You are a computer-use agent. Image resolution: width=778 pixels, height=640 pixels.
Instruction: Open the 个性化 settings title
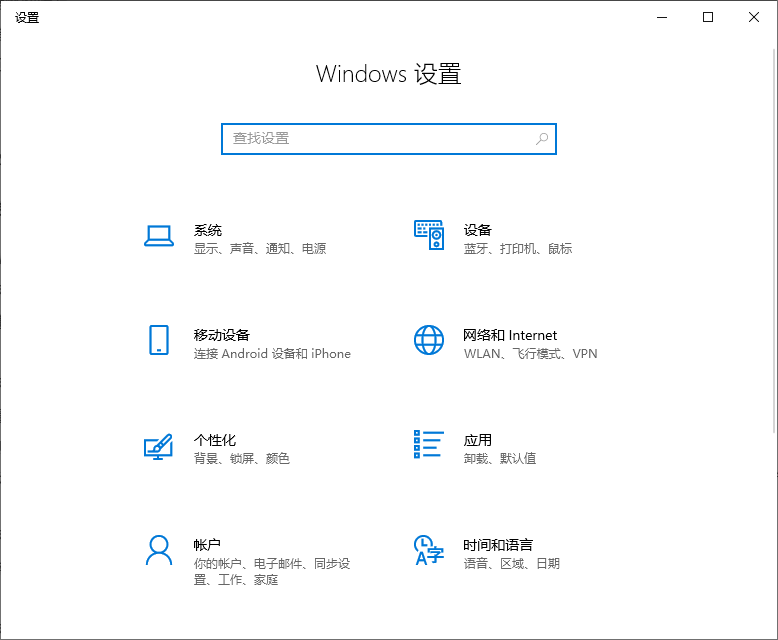(x=215, y=440)
